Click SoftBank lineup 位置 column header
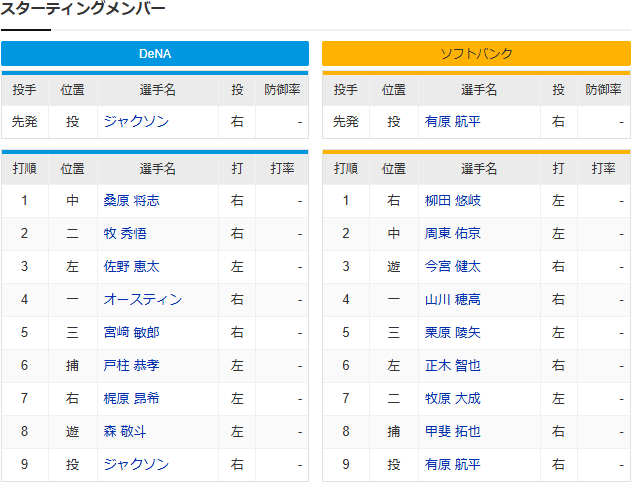This screenshot has height=483, width=632. point(394,169)
